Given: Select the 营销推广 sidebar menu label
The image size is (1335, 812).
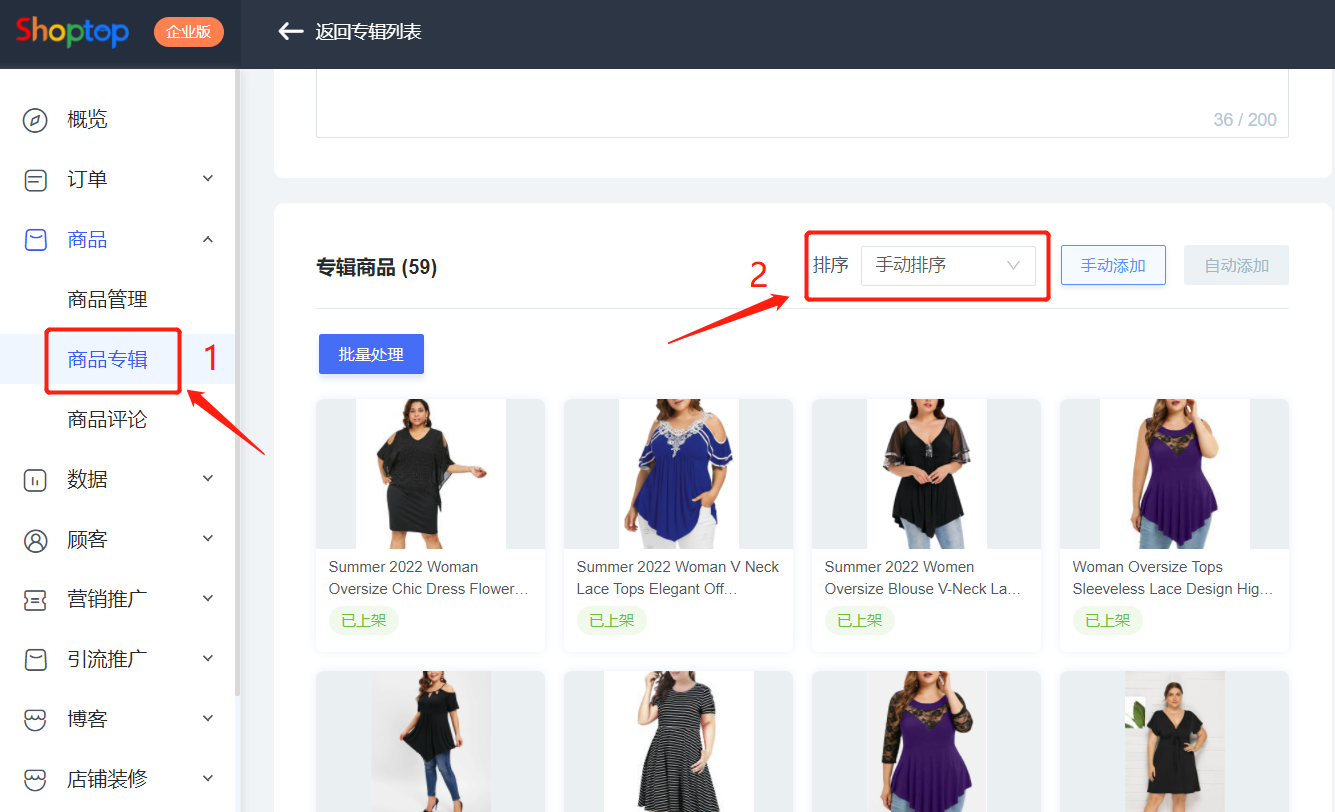Looking at the screenshot, I should click(108, 600).
